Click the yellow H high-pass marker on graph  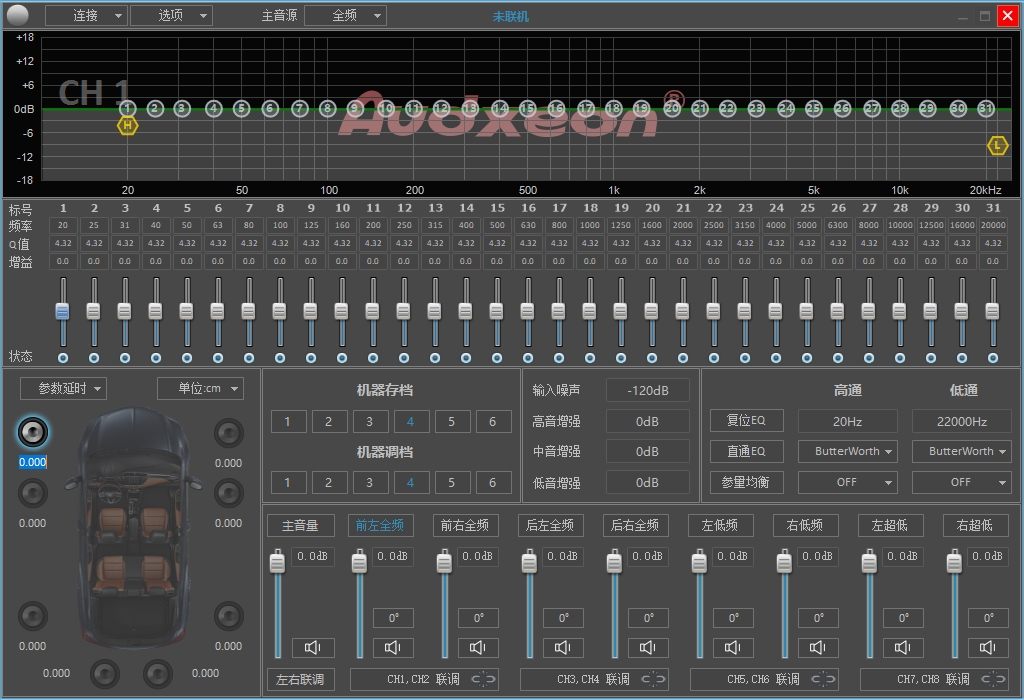[127, 125]
